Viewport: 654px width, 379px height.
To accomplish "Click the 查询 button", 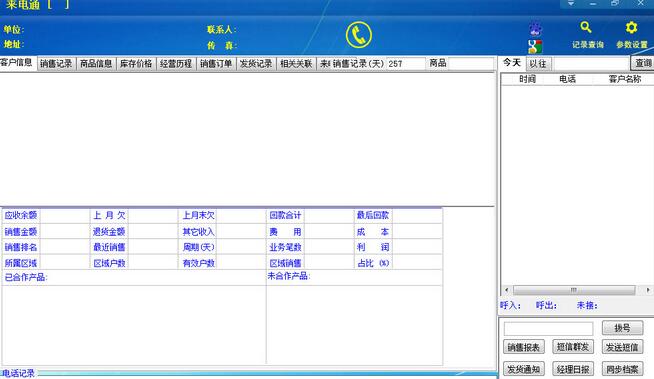I will 643,63.
